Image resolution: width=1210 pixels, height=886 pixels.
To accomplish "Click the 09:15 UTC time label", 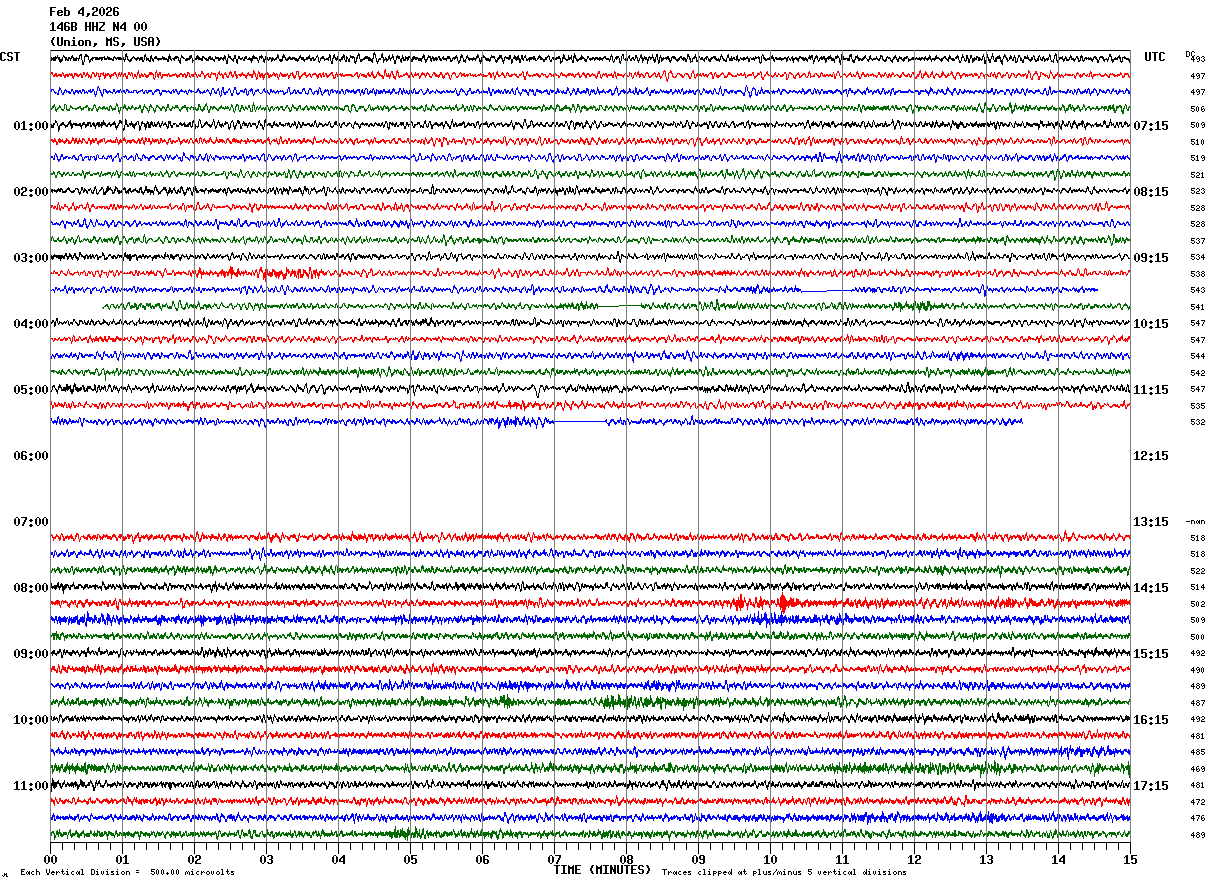I will (1151, 258).
